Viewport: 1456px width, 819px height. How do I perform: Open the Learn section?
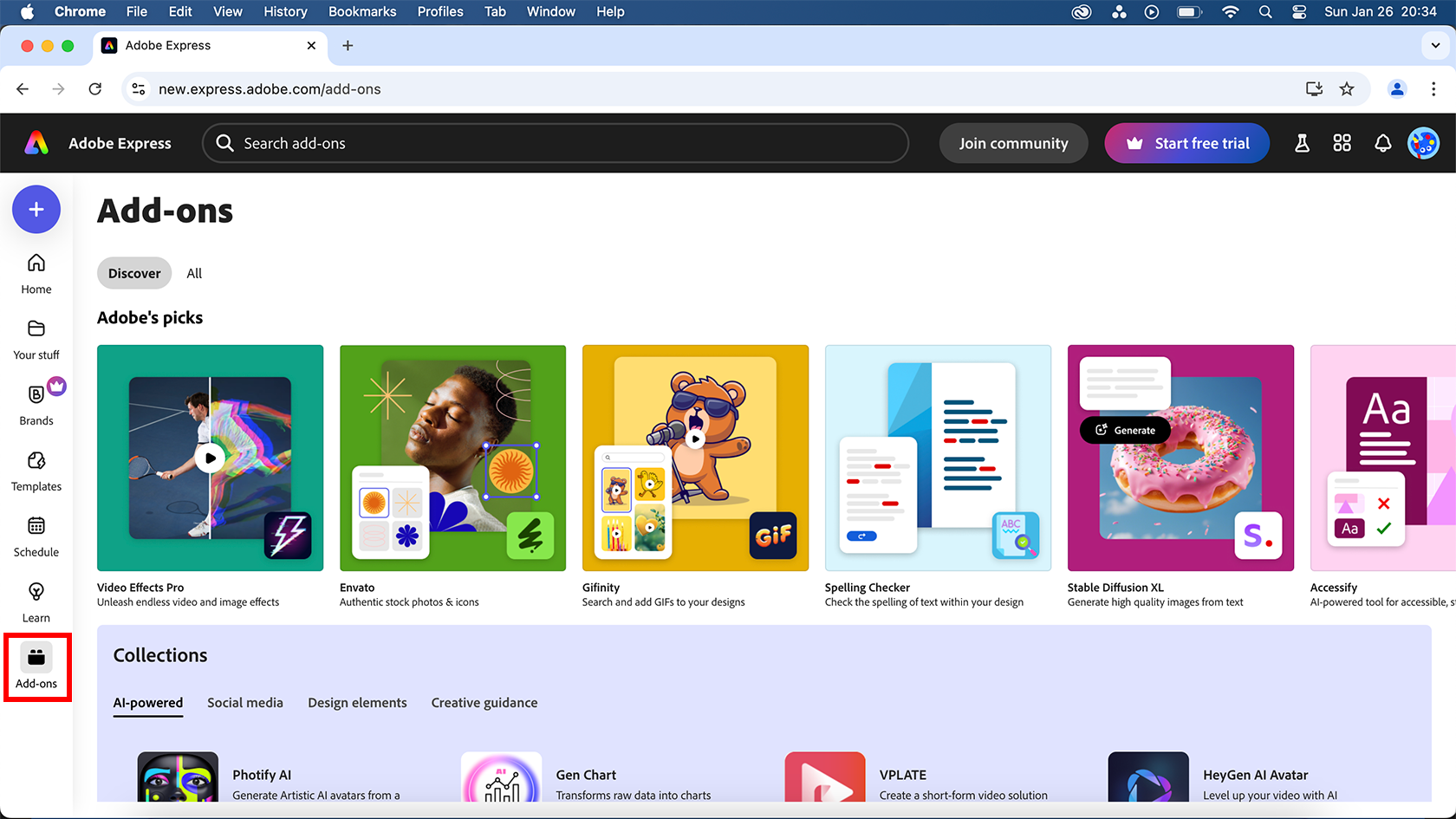pyautogui.click(x=36, y=601)
